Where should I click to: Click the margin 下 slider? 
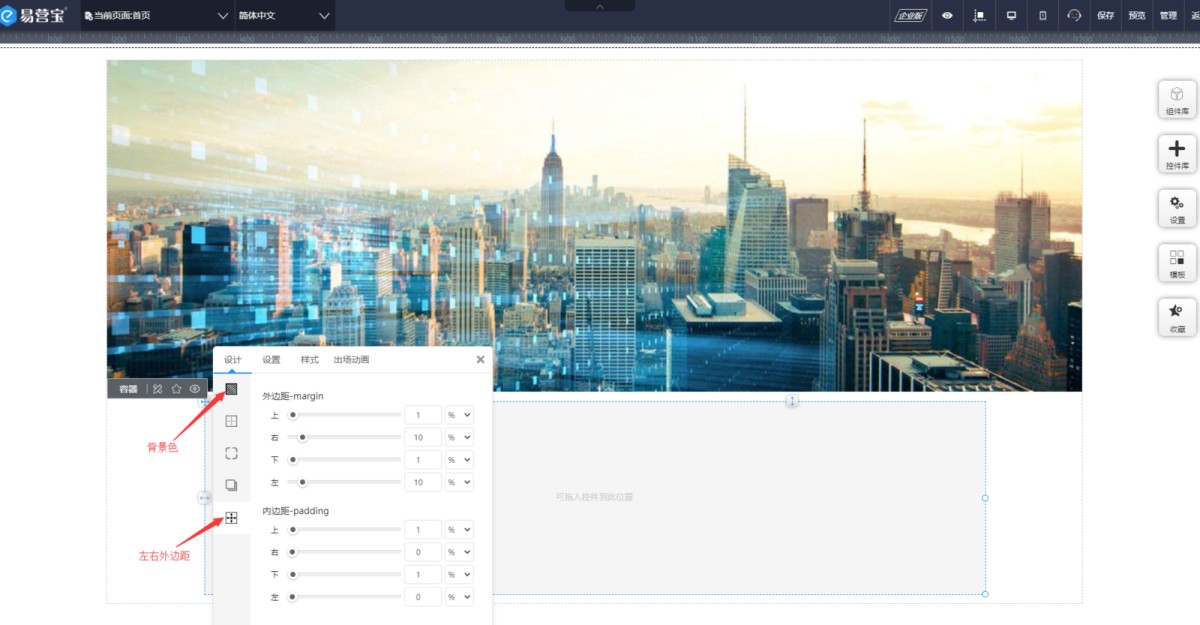pos(344,460)
